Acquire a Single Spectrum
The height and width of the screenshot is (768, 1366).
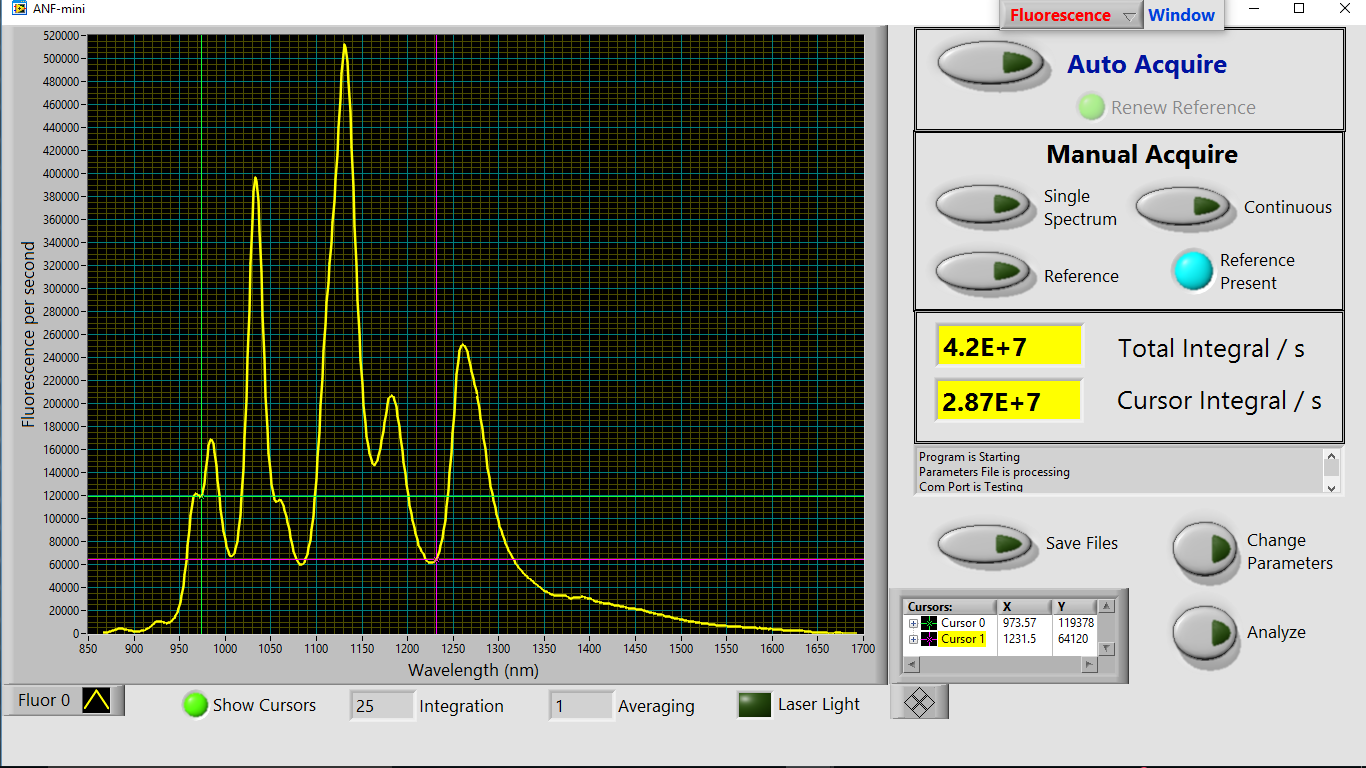[x=984, y=204]
